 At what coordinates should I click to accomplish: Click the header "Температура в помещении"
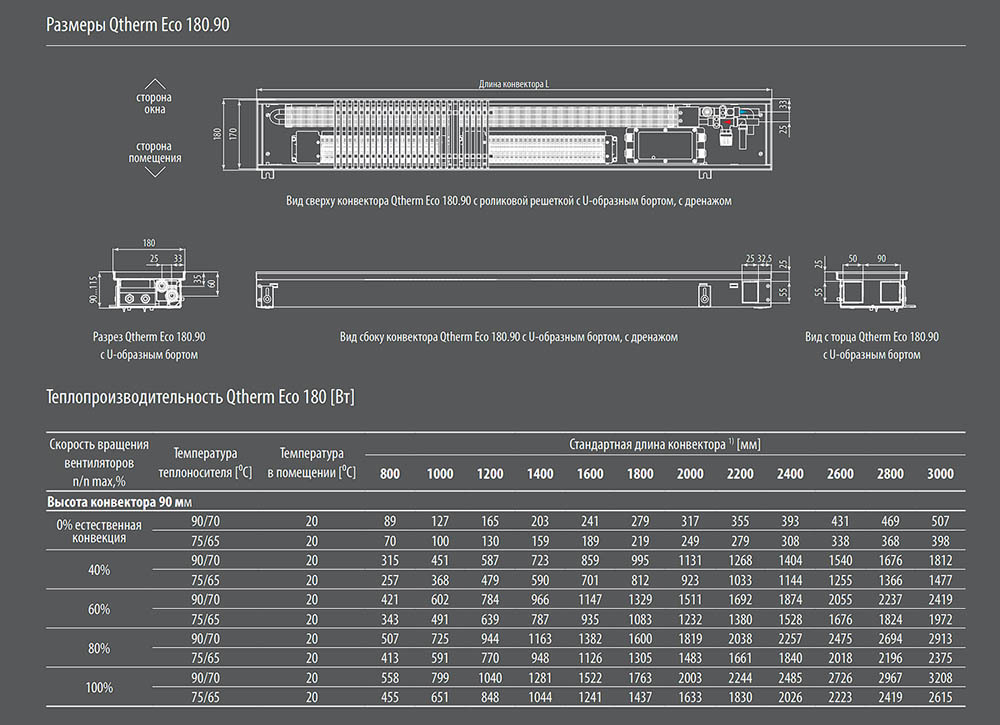pyautogui.click(x=311, y=463)
